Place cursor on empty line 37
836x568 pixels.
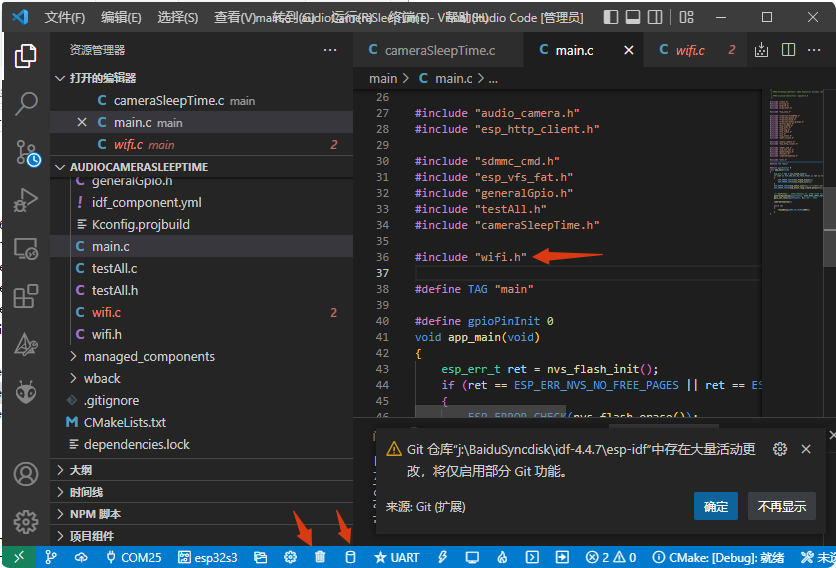pyautogui.click(x=586, y=273)
